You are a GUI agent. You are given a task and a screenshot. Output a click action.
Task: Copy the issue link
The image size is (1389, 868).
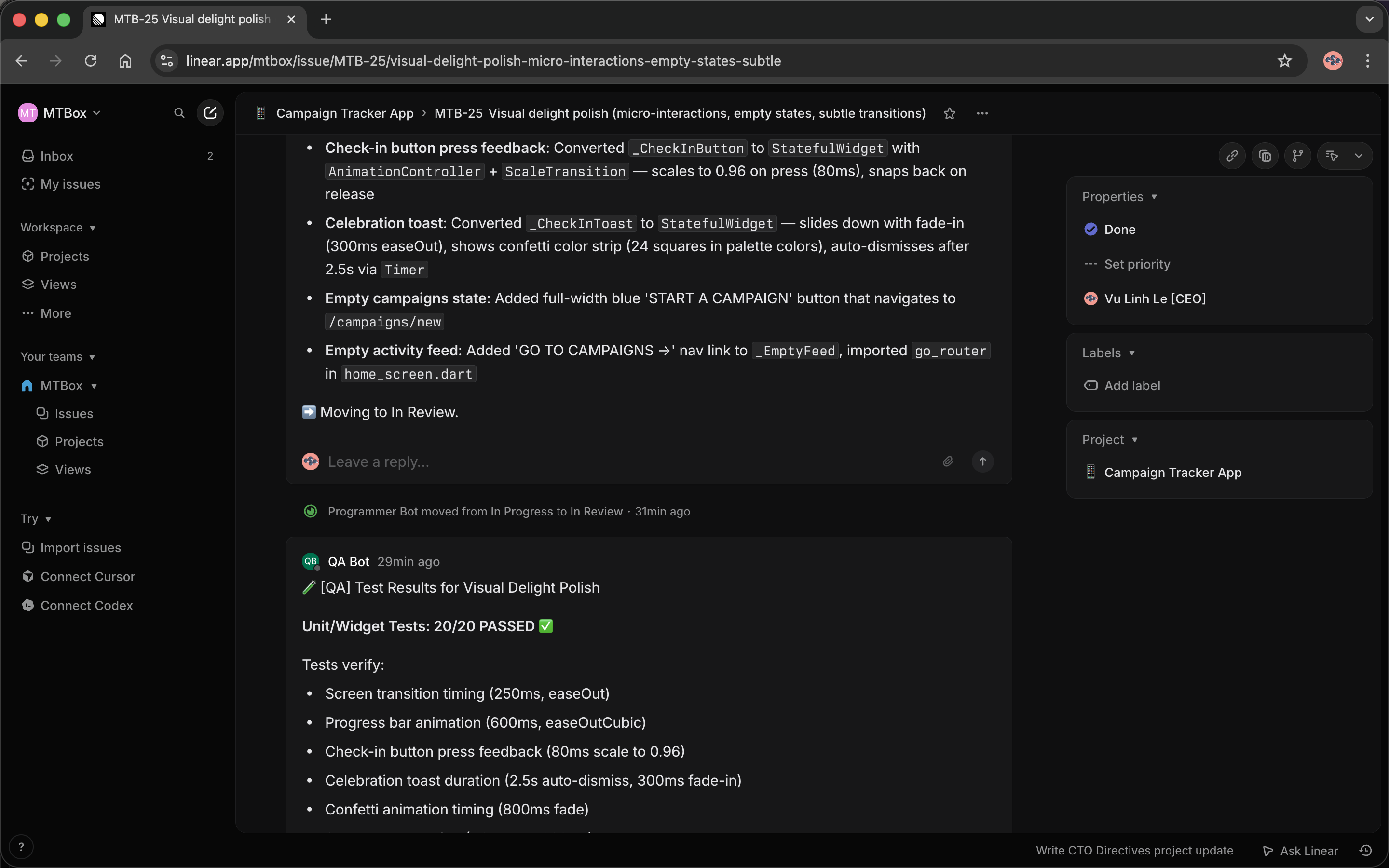(x=1232, y=156)
